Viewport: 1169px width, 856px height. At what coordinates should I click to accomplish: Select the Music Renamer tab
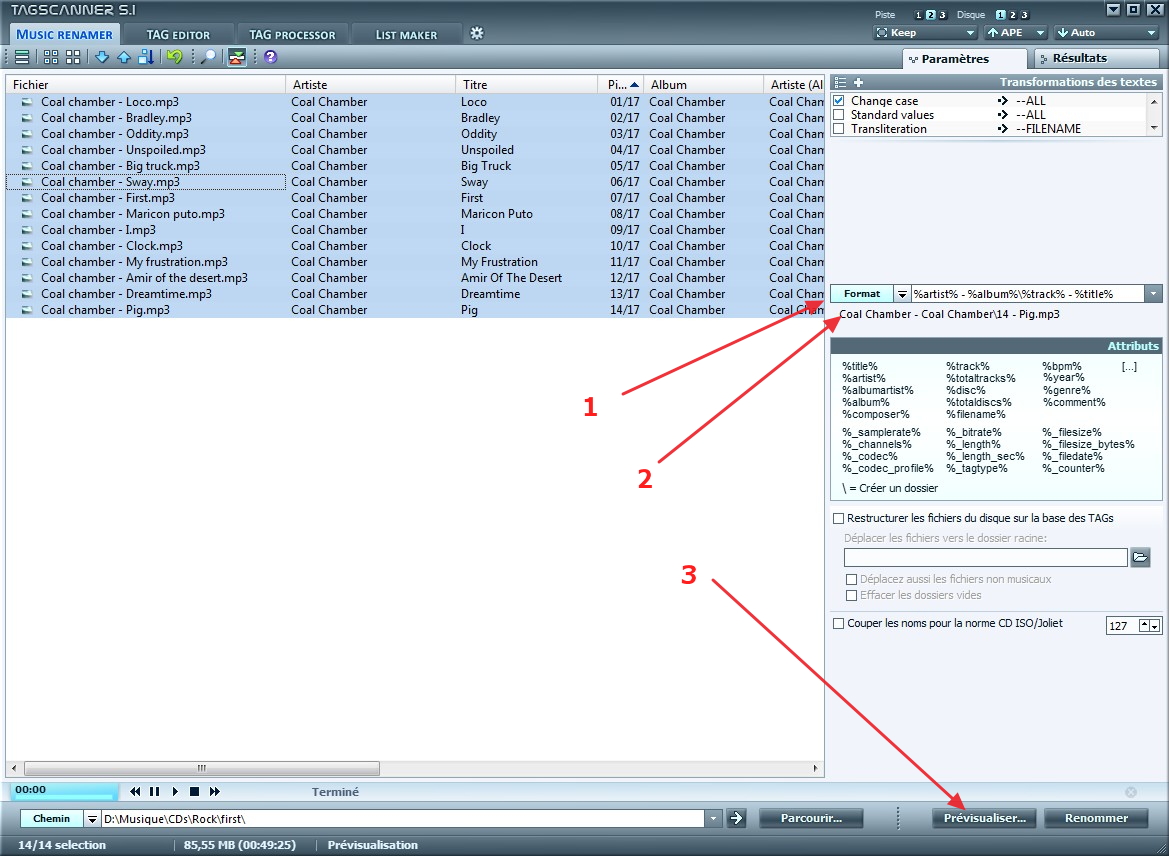(64, 34)
